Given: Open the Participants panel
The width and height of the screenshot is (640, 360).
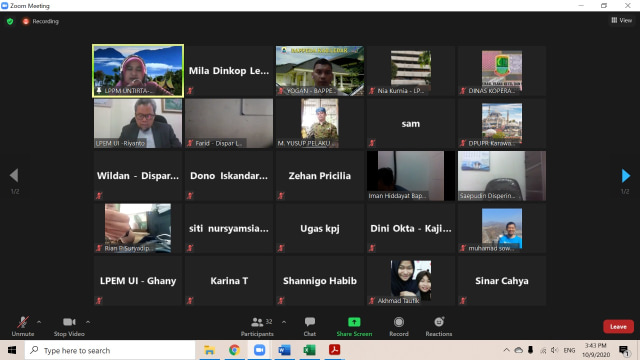Looking at the screenshot, I should pyautogui.click(x=257, y=327).
